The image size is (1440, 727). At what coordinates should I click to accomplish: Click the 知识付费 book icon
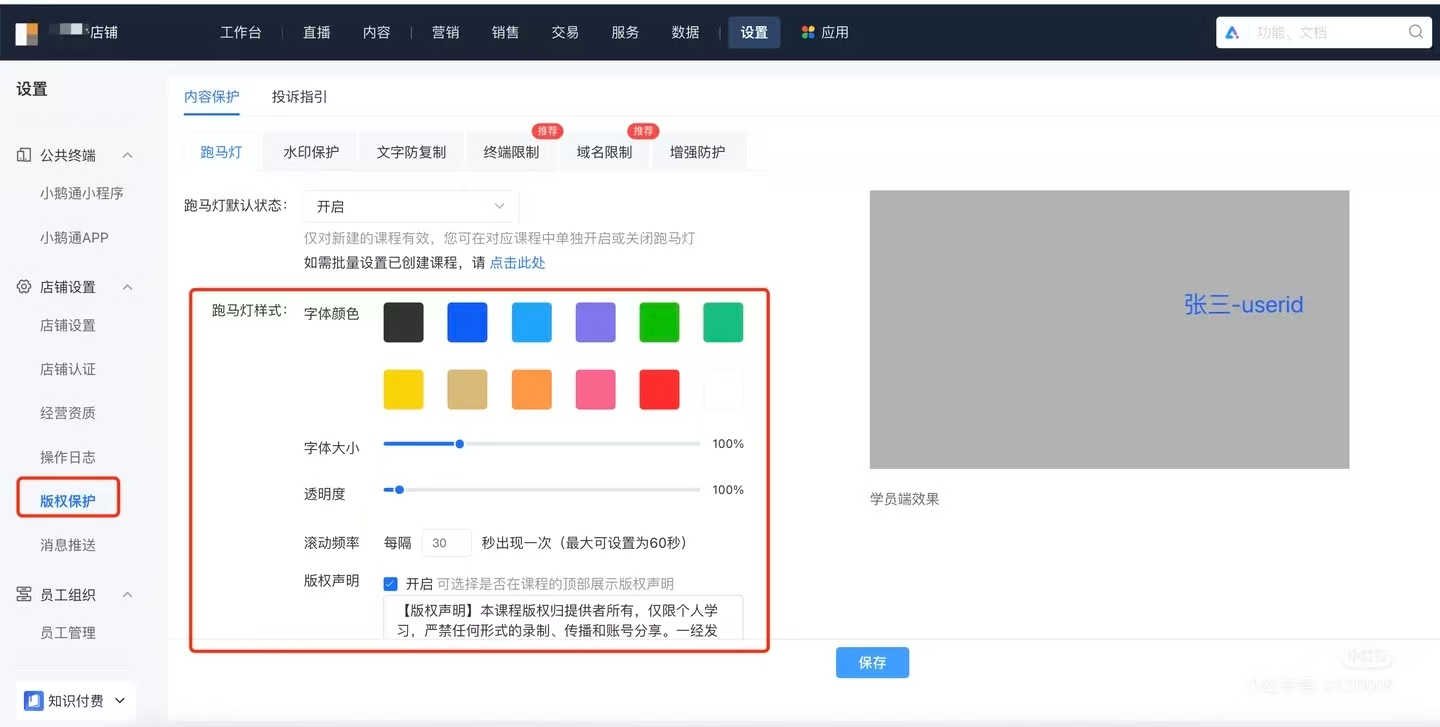point(34,700)
